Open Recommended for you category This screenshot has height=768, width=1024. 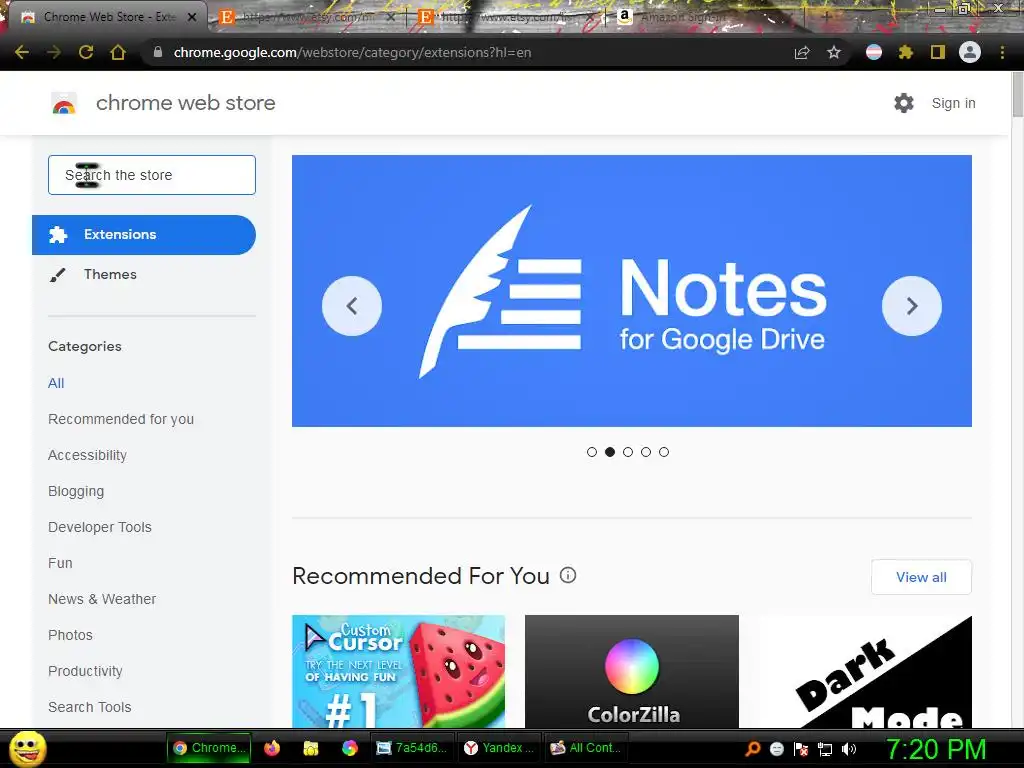pyautogui.click(x=121, y=419)
